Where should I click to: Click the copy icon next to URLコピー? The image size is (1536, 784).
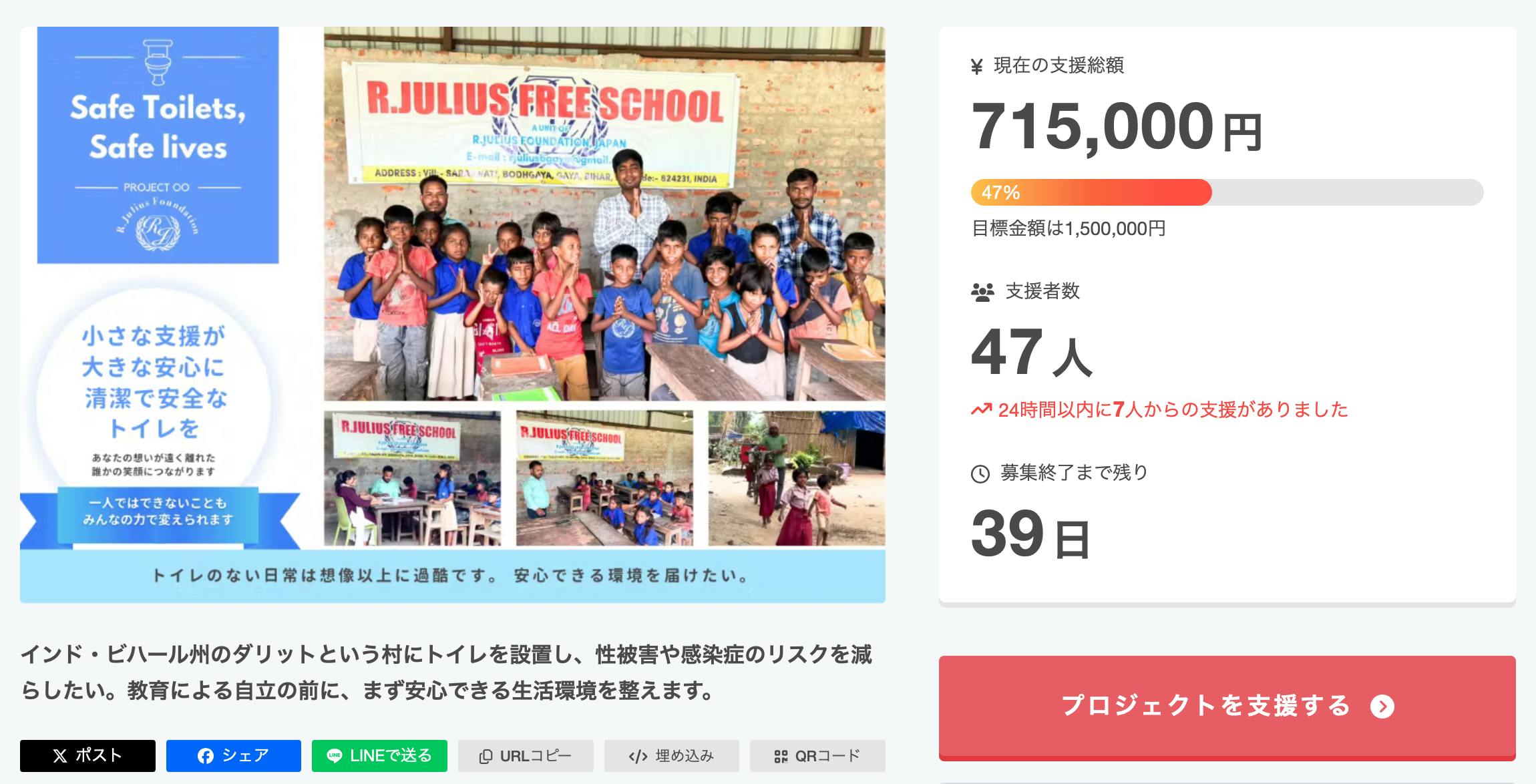pos(486,757)
